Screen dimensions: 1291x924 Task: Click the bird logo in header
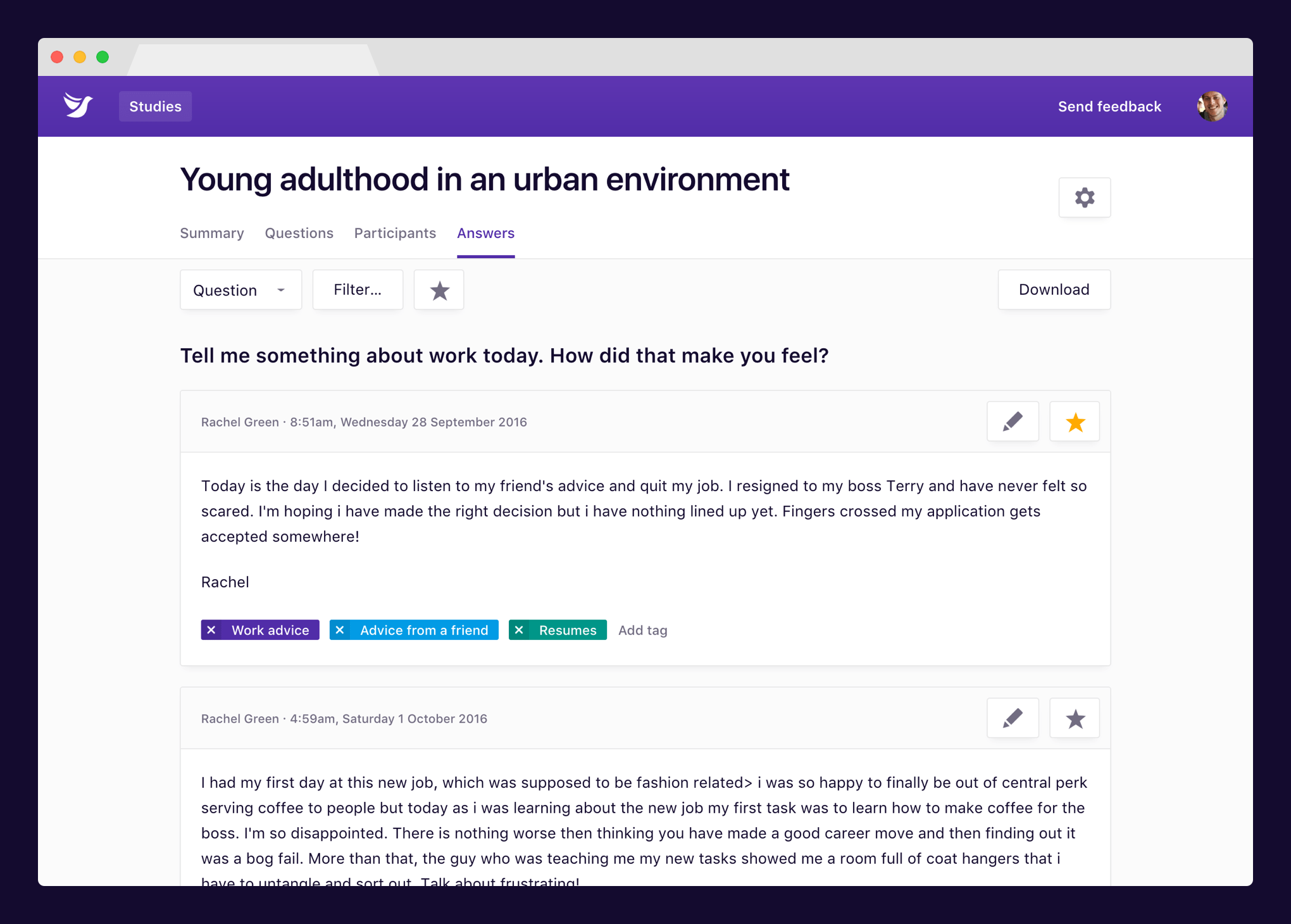(x=78, y=106)
